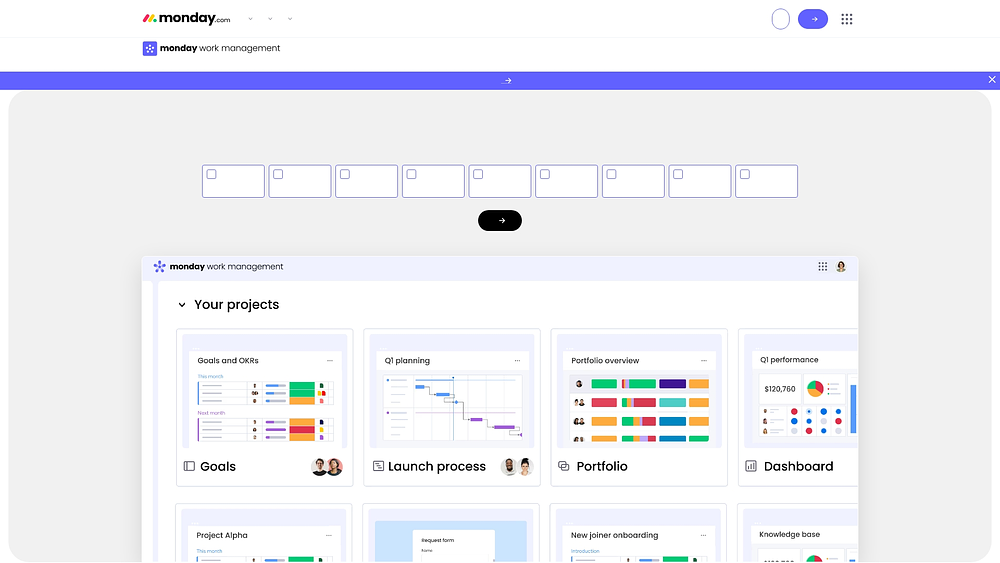Open the Q1 planning options menu
The height and width of the screenshot is (563, 1000).
(517, 361)
